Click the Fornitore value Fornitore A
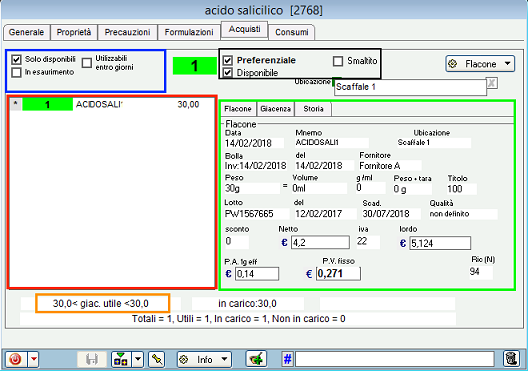Screen dimensions: 528x371 pyautogui.click(x=390, y=166)
